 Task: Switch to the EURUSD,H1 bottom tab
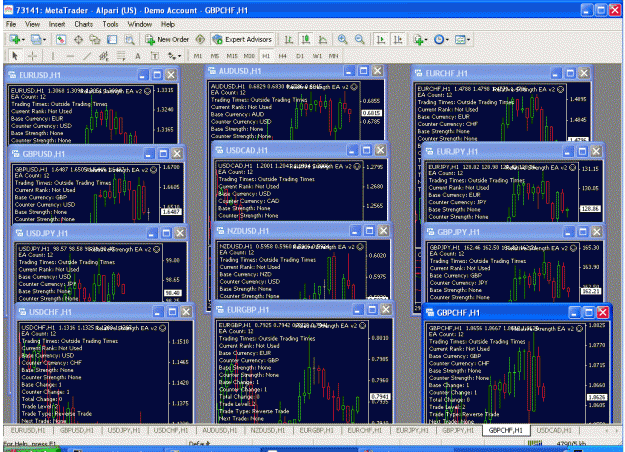28,430
